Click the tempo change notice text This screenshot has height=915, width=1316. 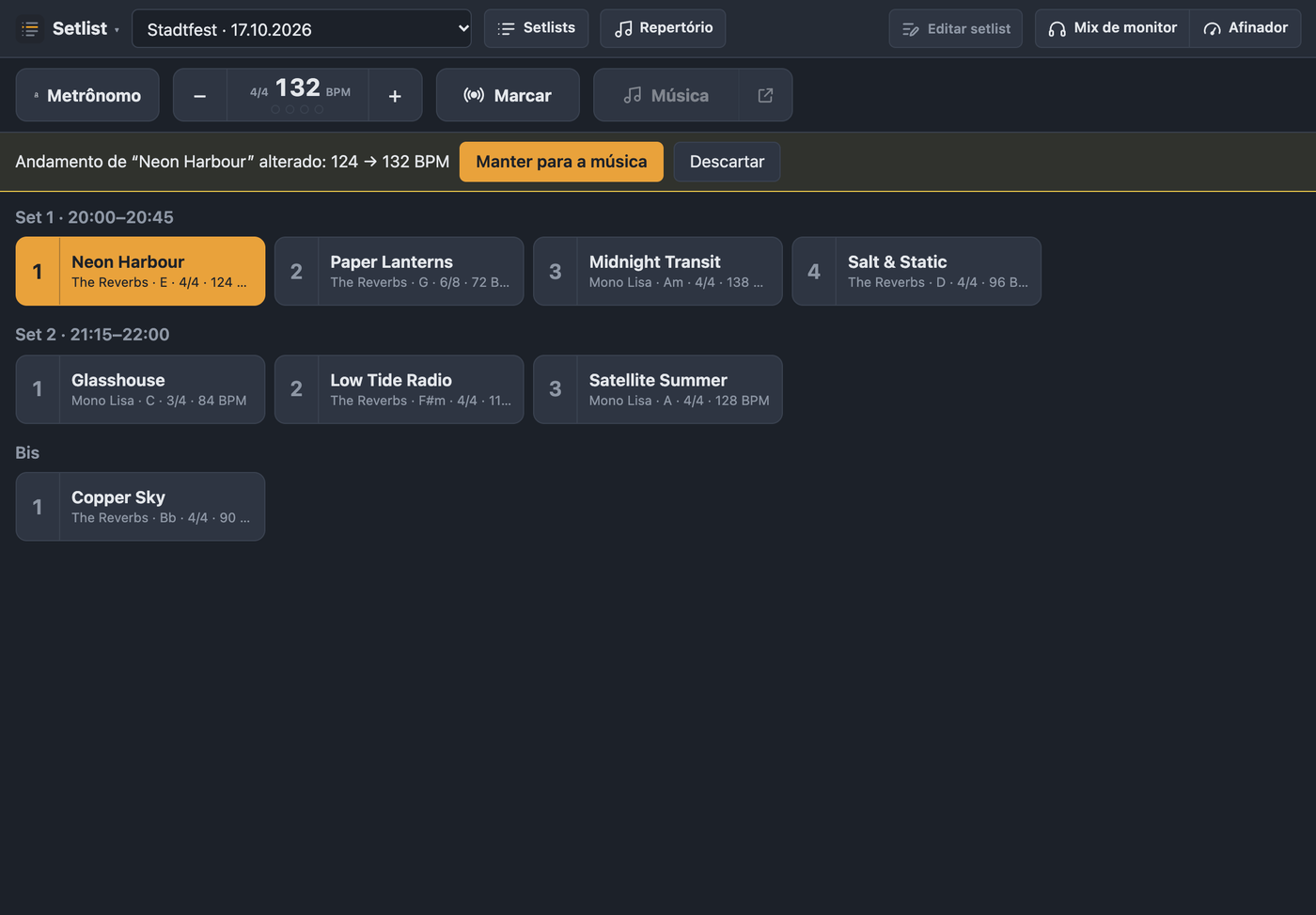point(232,162)
